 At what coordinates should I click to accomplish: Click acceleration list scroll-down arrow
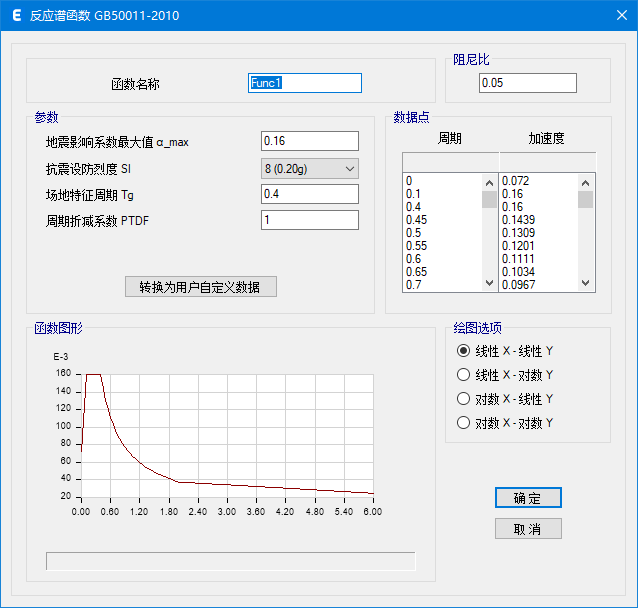(x=586, y=284)
